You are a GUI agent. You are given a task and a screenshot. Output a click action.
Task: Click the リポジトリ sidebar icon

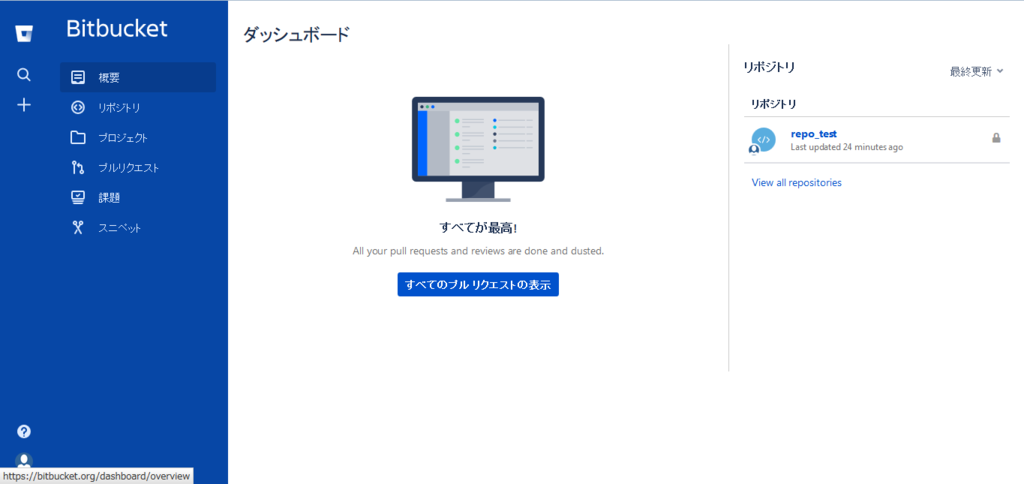[78, 108]
